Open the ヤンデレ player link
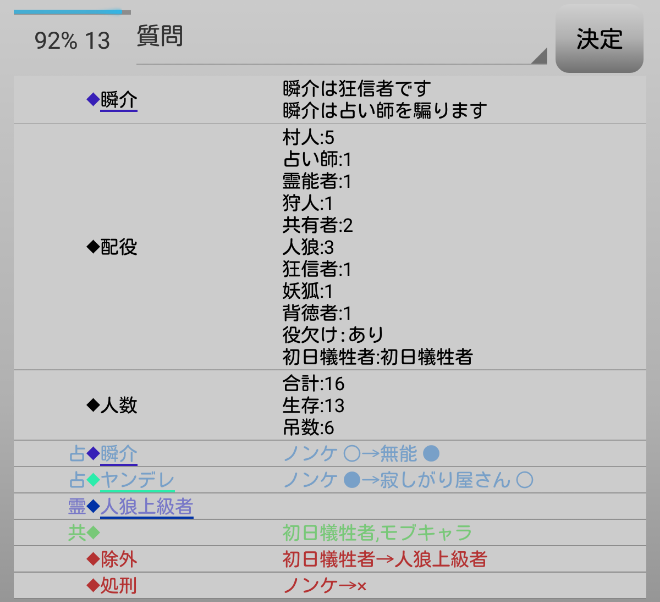The height and width of the screenshot is (602, 660). 137,480
